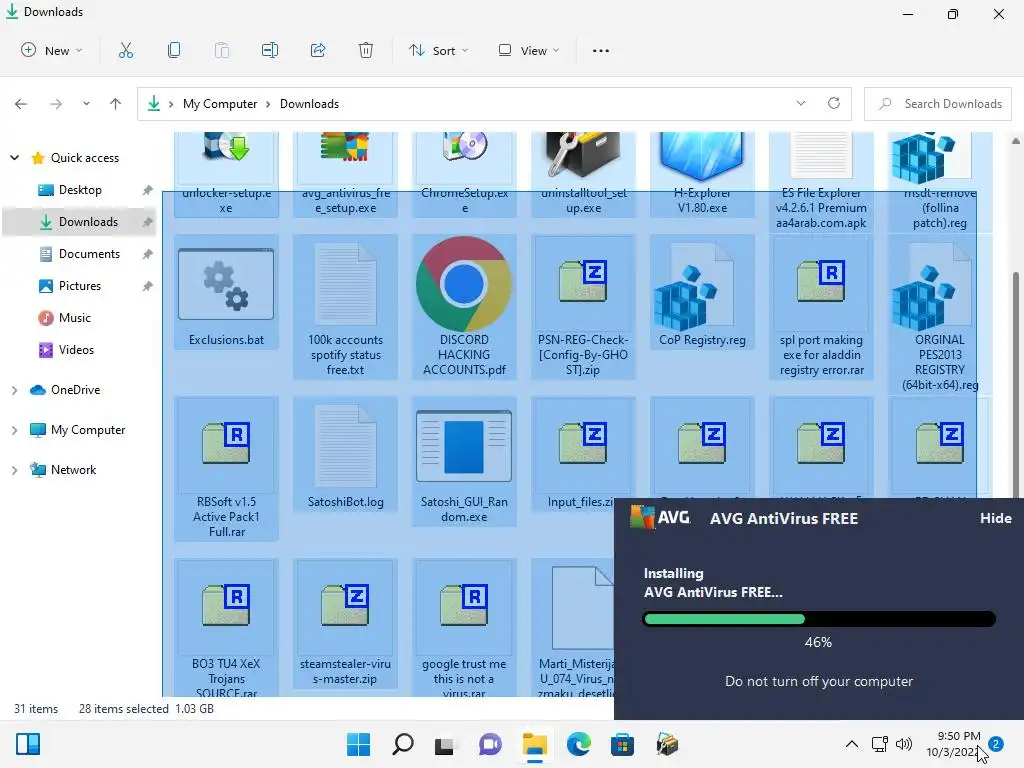Go up one folder level arrow
1024x768 pixels.
click(116, 104)
